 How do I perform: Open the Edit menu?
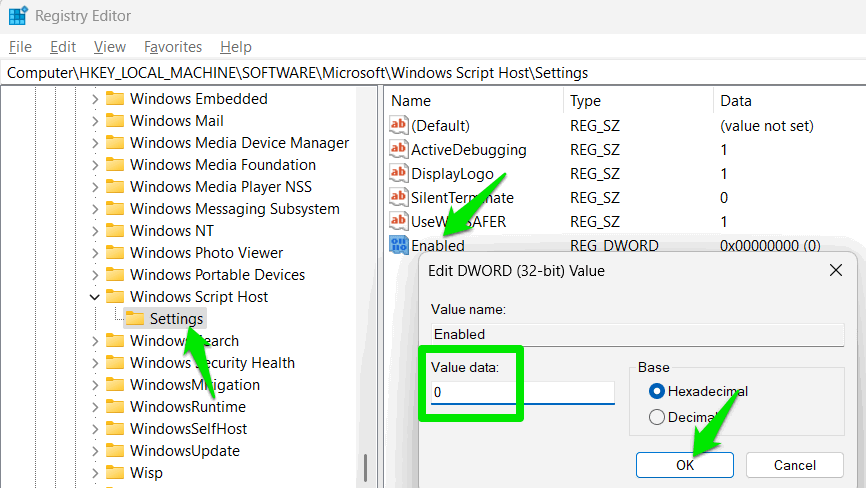(63, 47)
